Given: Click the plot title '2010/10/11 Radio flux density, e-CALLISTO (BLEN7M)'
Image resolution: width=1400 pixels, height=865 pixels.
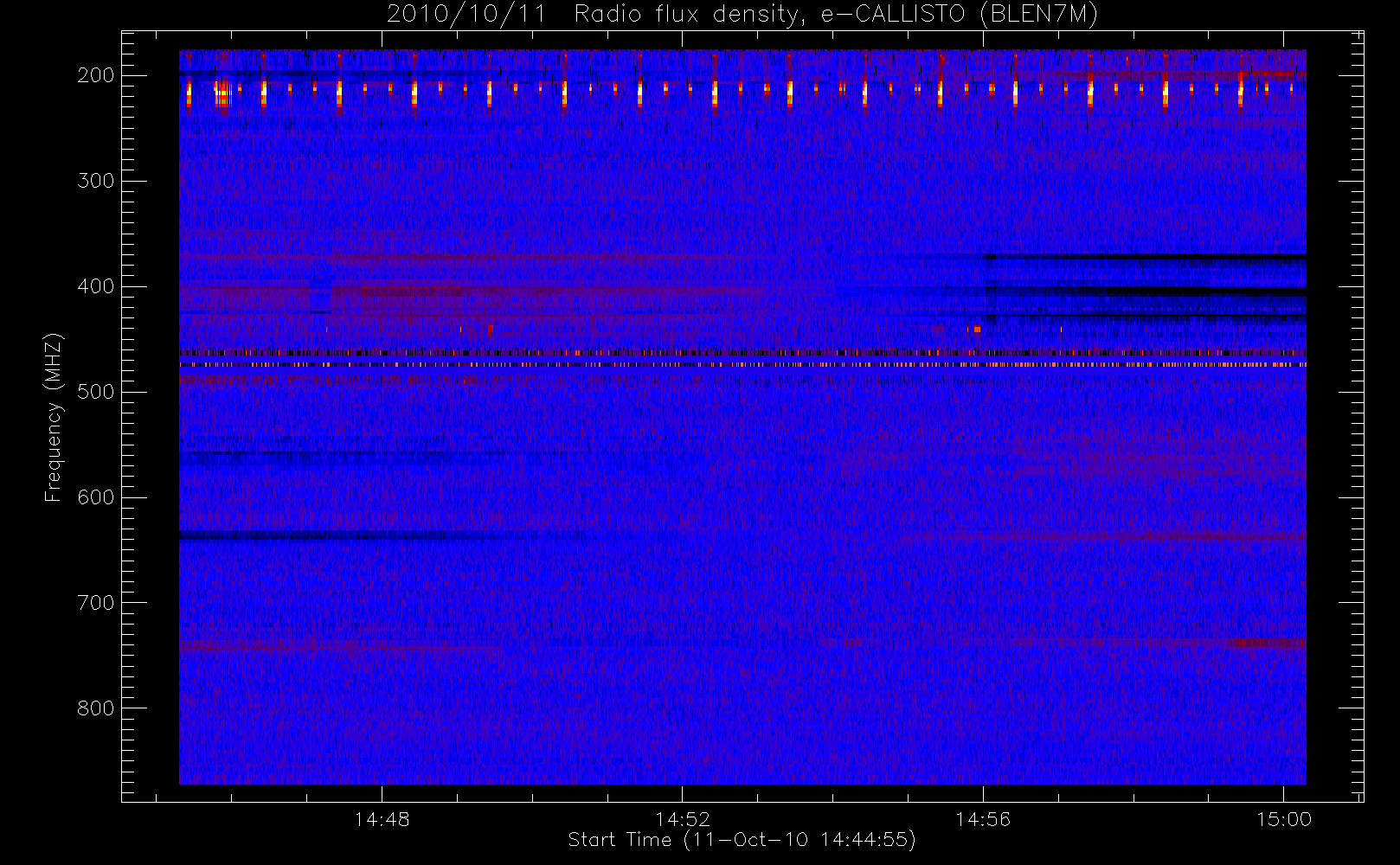Looking at the screenshot, I should click(x=742, y=15).
